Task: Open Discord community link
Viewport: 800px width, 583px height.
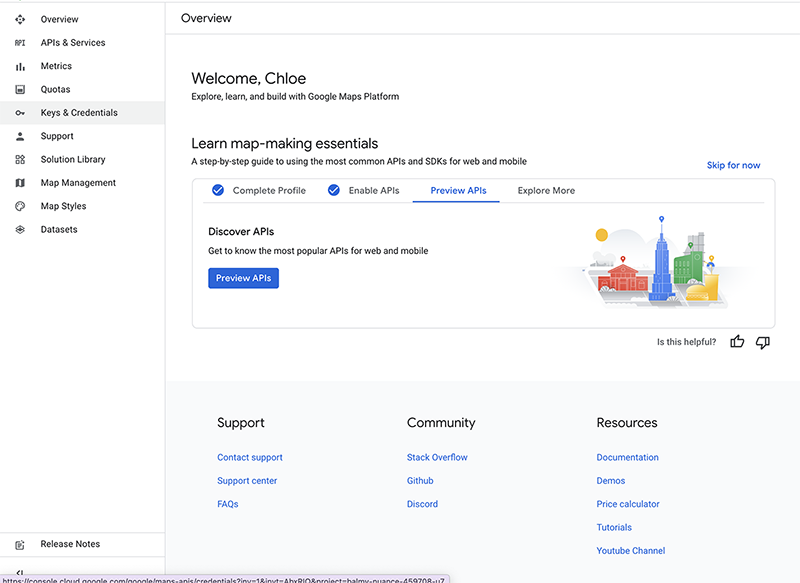Action: coord(422,504)
